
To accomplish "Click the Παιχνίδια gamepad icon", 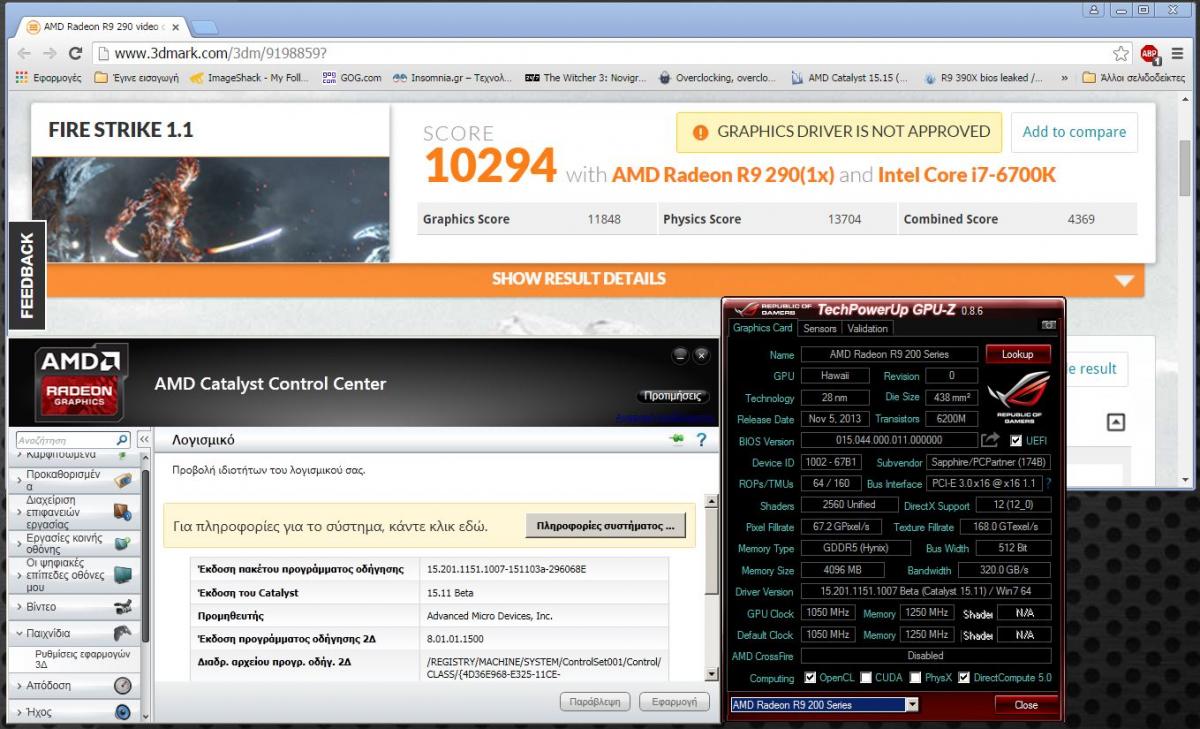I will pyautogui.click(x=122, y=633).
